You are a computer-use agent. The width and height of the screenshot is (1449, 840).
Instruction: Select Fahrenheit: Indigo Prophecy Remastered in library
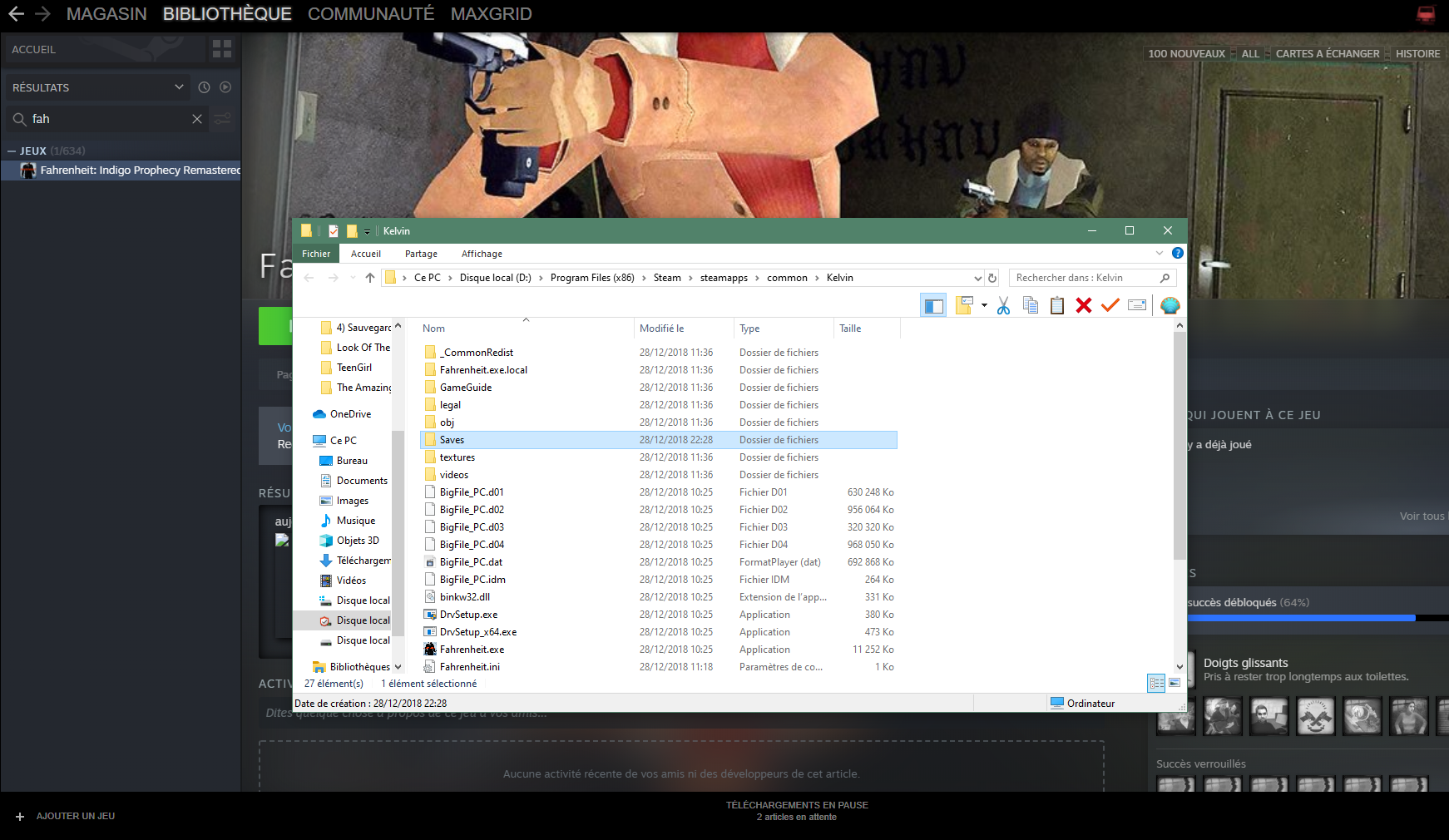click(x=121, y=170)
